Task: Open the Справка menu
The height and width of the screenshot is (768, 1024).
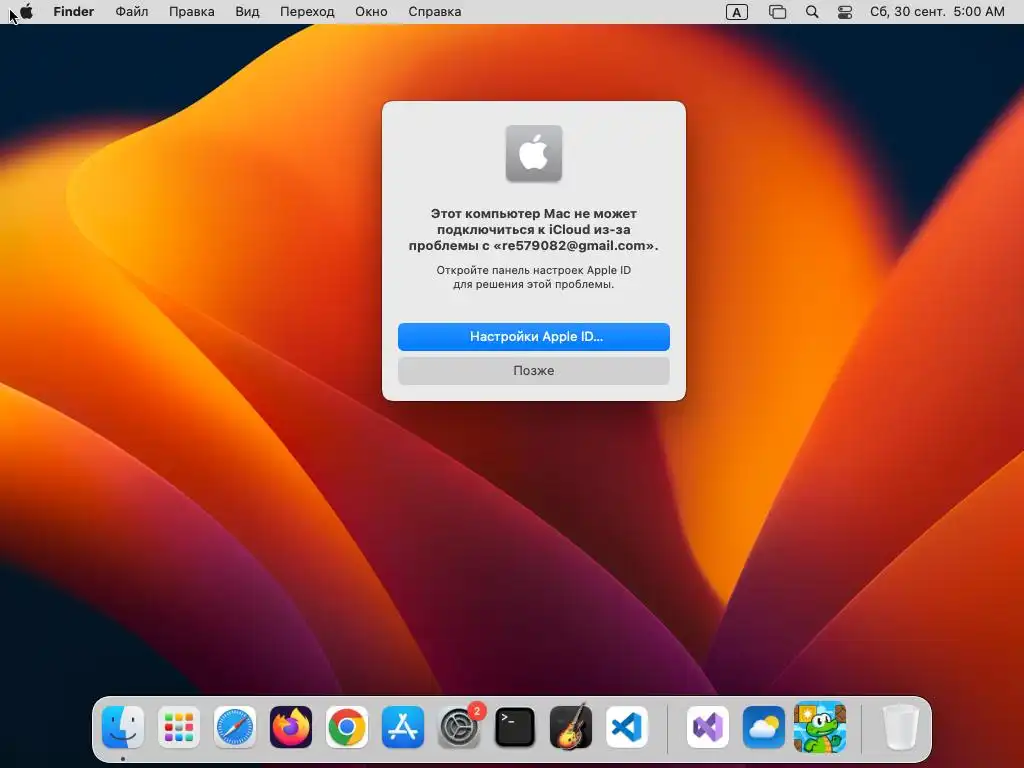Action: tap(434, 12)
